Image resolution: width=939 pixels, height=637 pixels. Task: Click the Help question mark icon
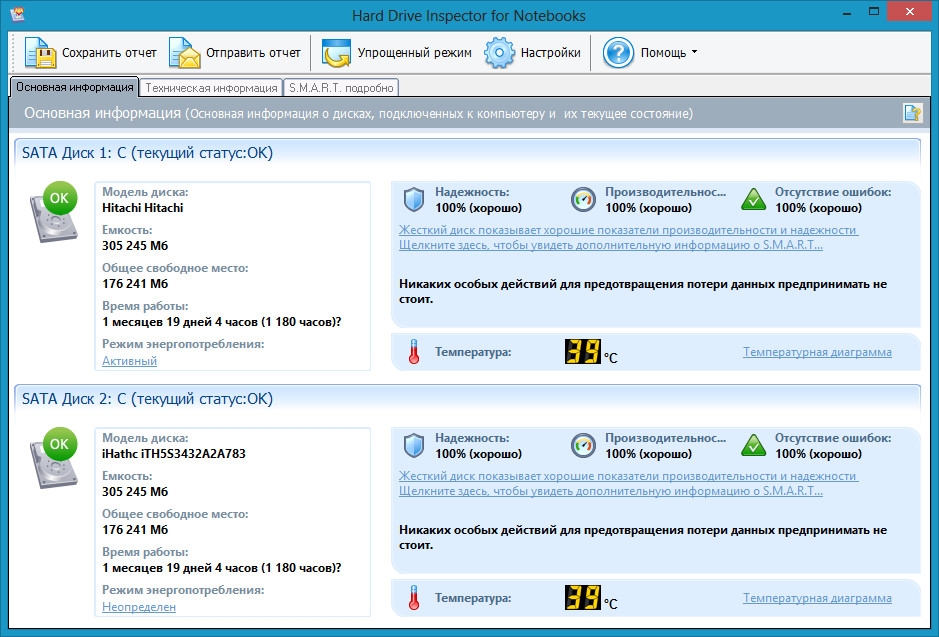[619, 52]
